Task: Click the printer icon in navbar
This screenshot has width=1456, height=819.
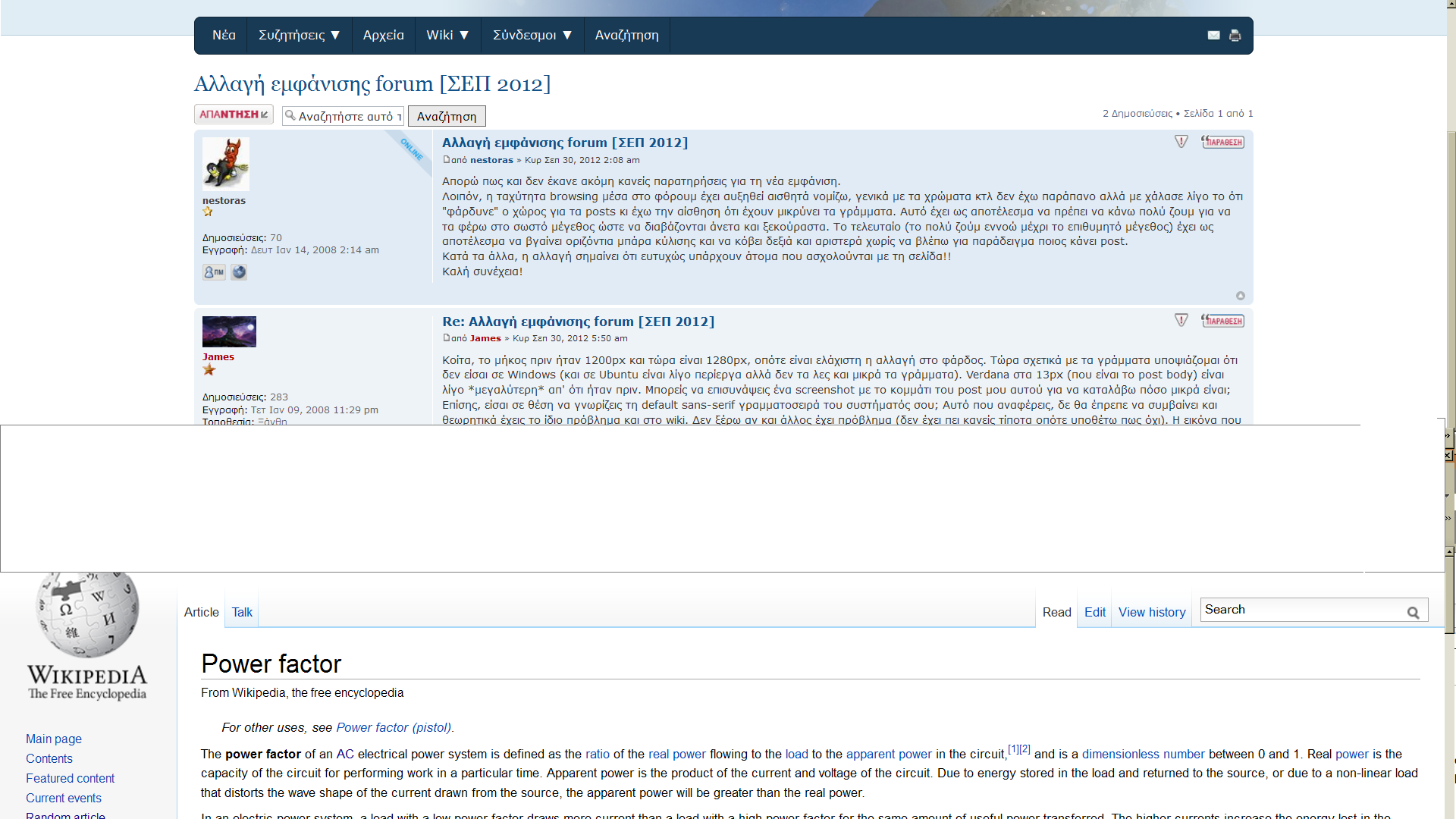Action: (x=1235, y=36)
